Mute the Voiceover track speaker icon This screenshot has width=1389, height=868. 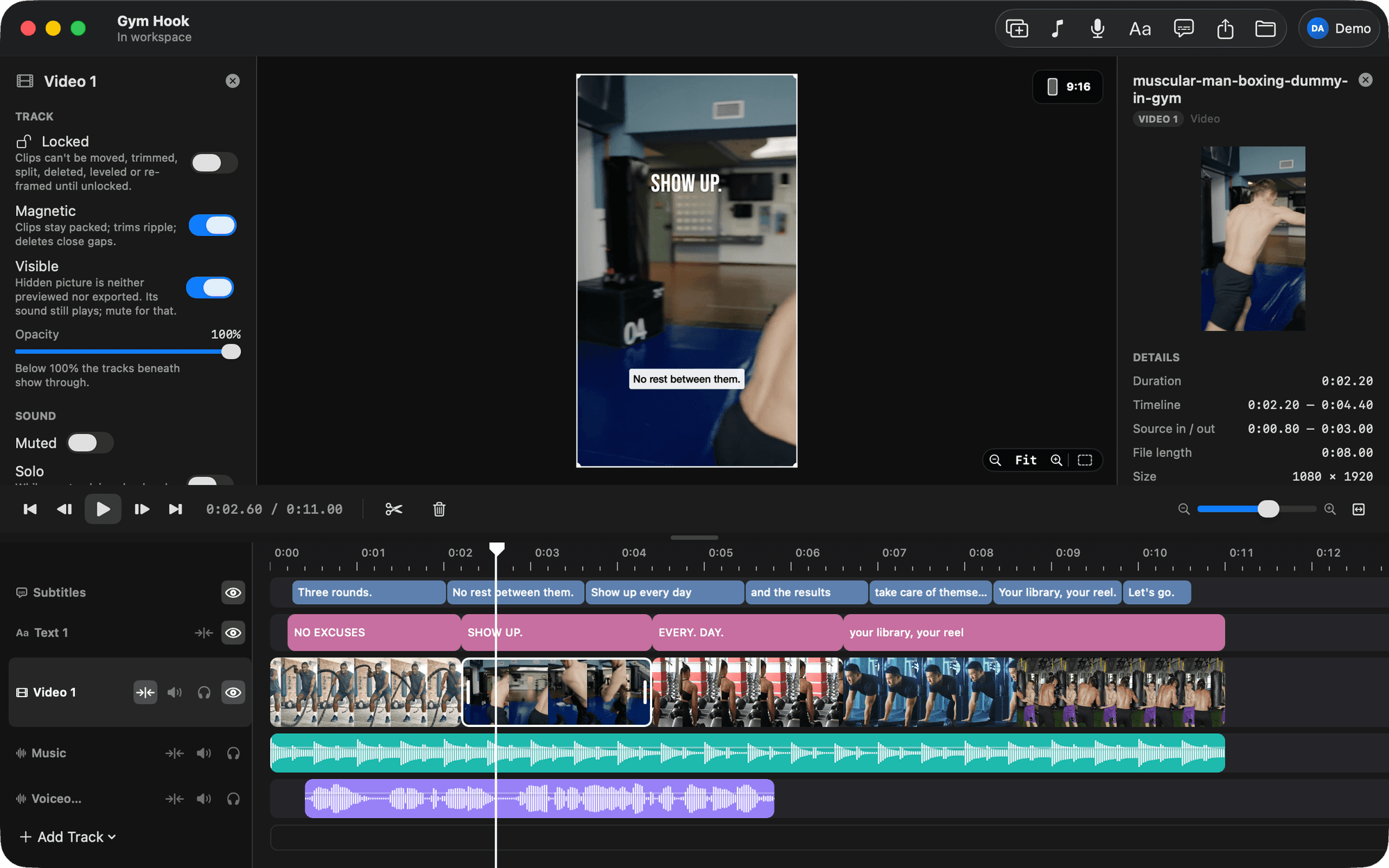click(x=203, y=799)
